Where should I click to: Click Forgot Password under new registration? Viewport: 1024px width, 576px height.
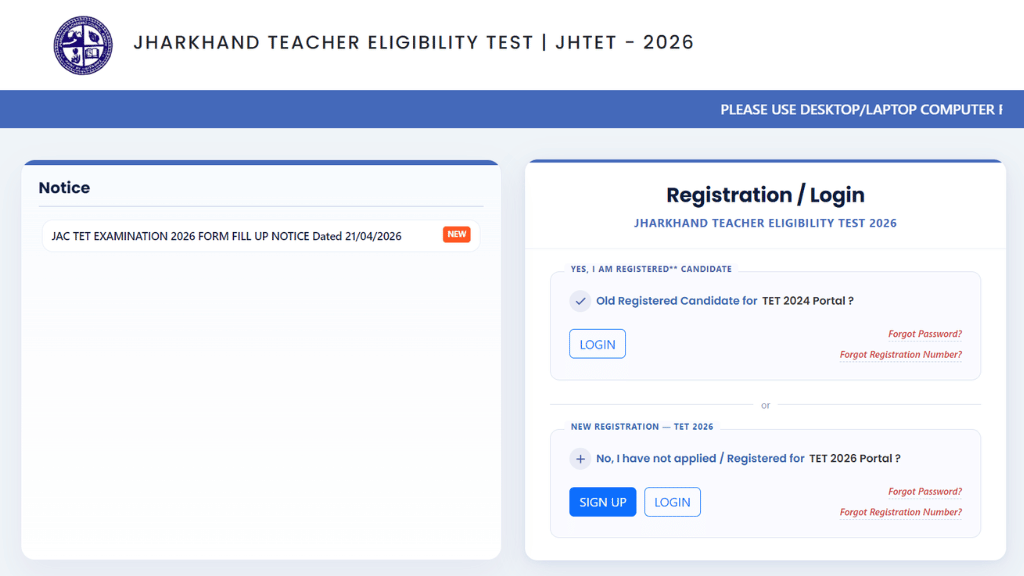pos(924,491)
